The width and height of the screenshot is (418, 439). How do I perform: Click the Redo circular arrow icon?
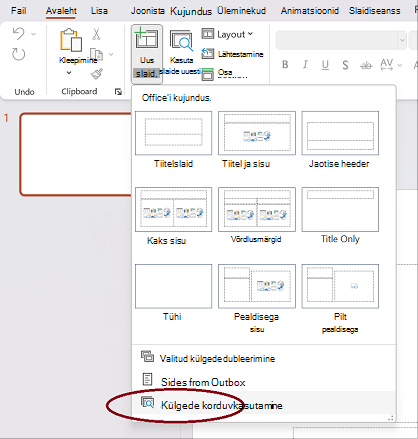[x=18, y=54]
